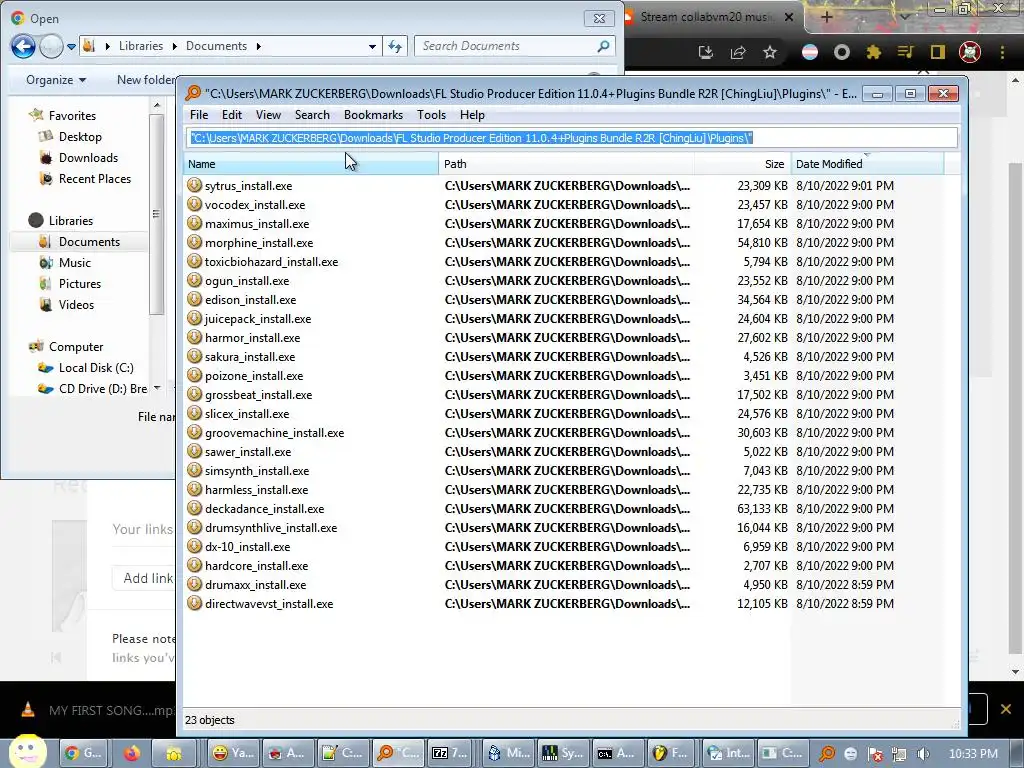The image size is (1024, 768).
Task: Open Edit menu in Everything window
Action: [x=232, y=115]
